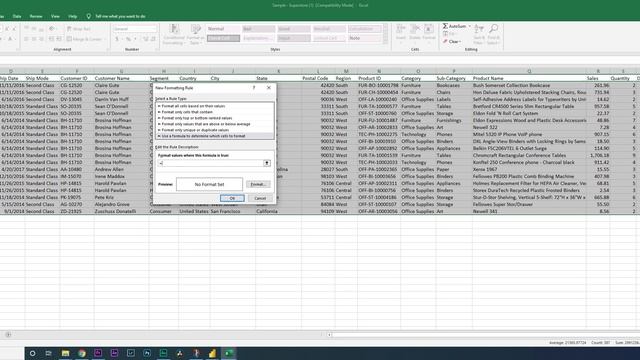Click the OK button in dialog
The width and height of the screenshot is (640, 360).
[x=232, y=198]
